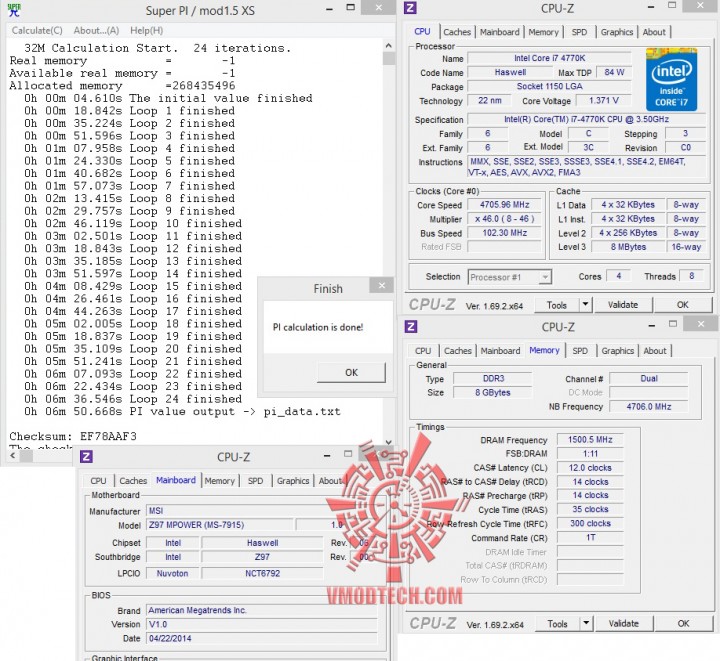Click the Checksum: EF78AAF3 line
Screen dimensions: 720x661
tap(73, 436)
